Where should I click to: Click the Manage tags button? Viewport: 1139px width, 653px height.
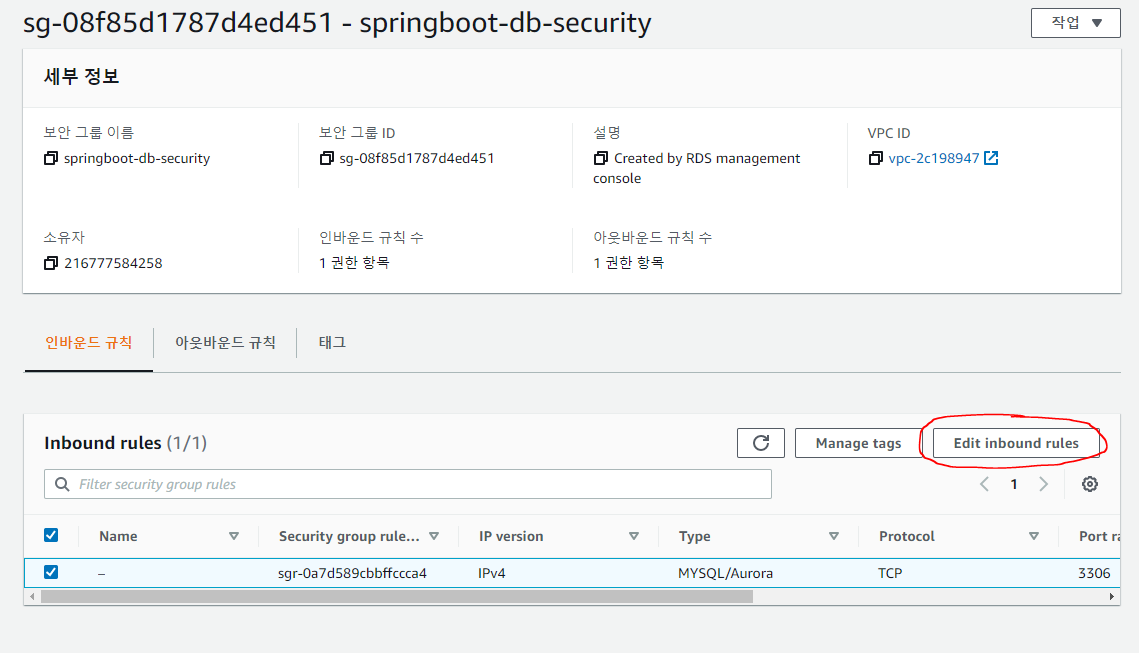click(x=858, y=443)
